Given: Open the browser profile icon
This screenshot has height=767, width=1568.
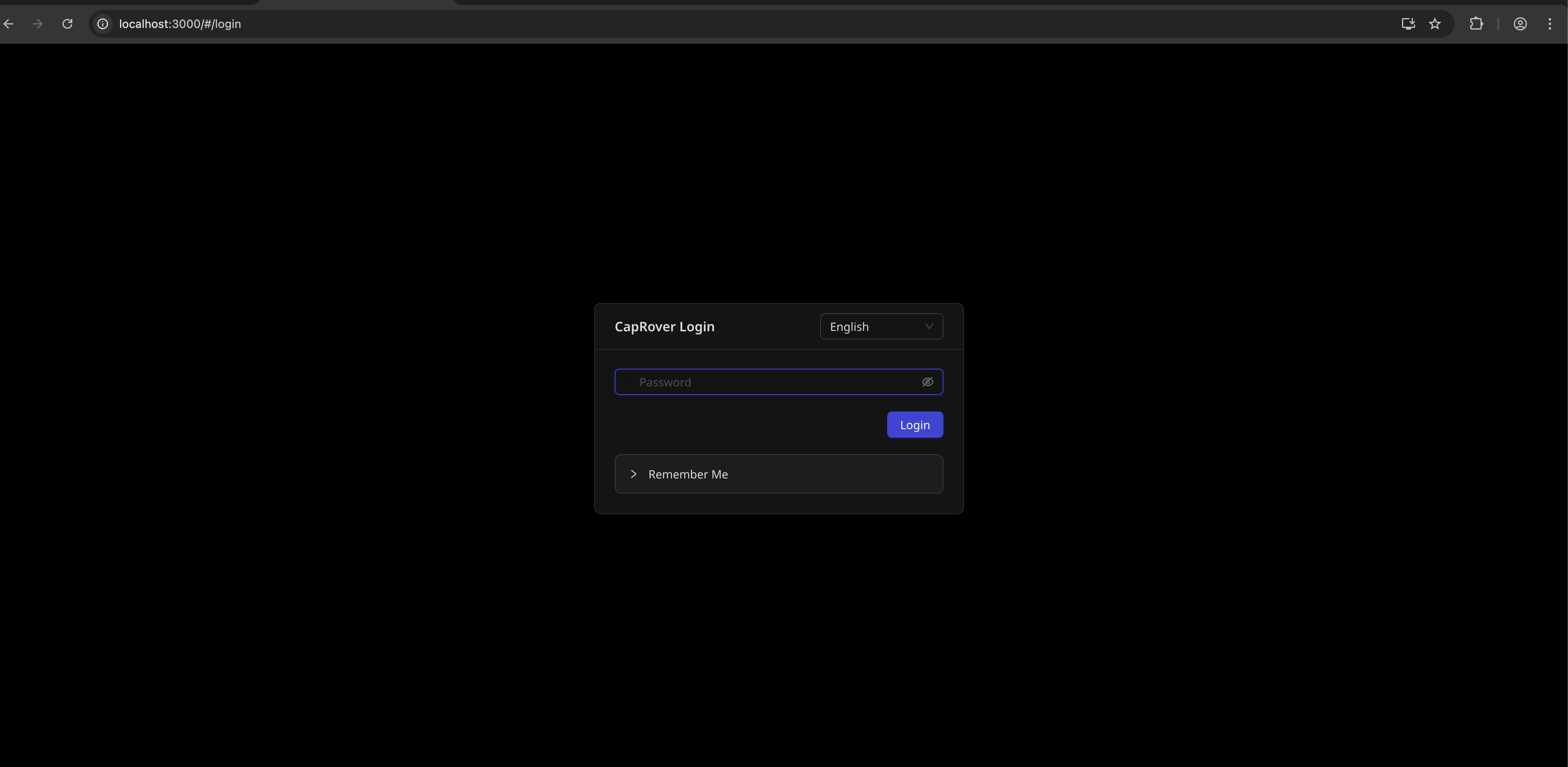Looking at the screenshot, I should 1520,24.
